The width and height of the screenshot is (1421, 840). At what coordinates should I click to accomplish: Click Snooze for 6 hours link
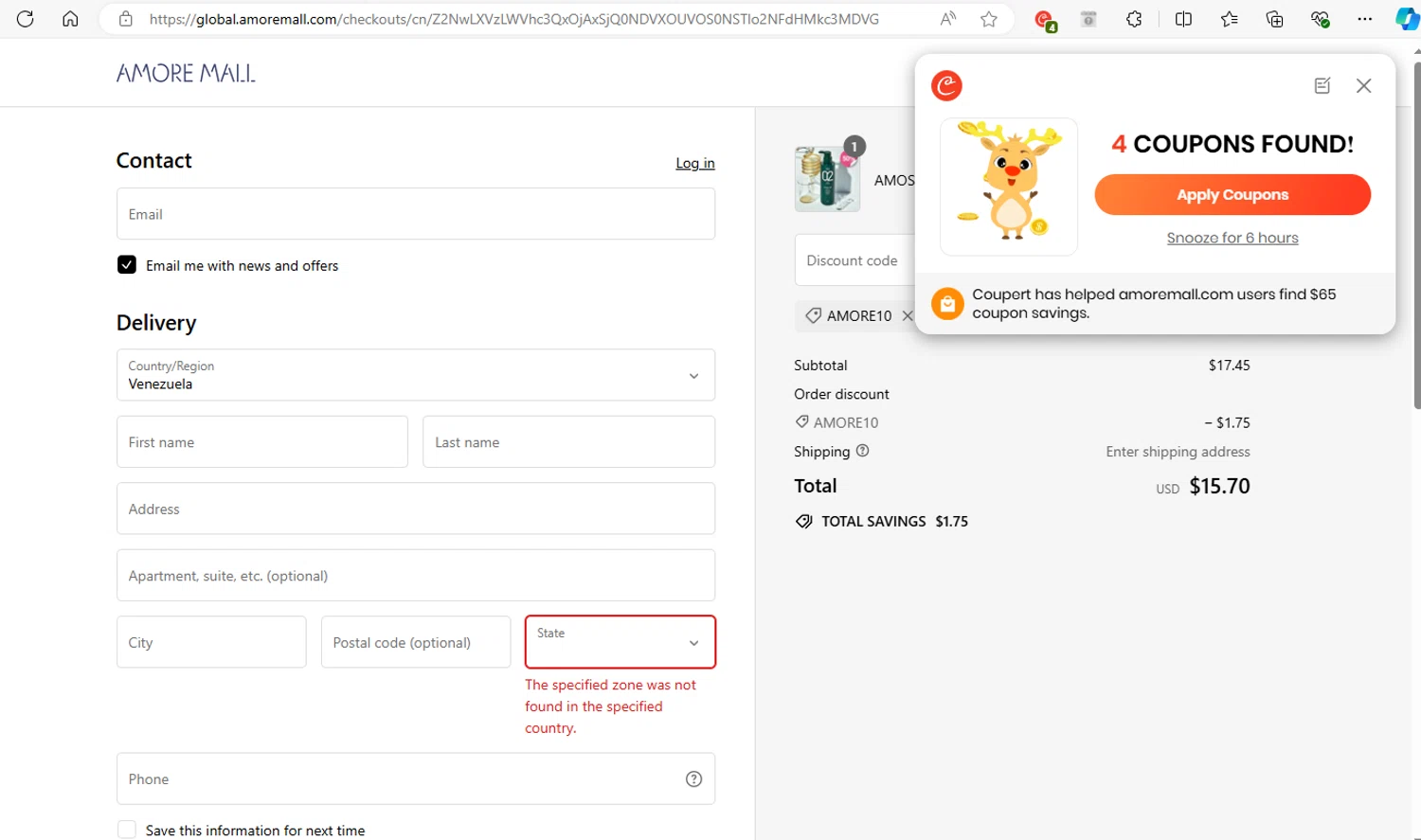click(x=1232, y=238)
